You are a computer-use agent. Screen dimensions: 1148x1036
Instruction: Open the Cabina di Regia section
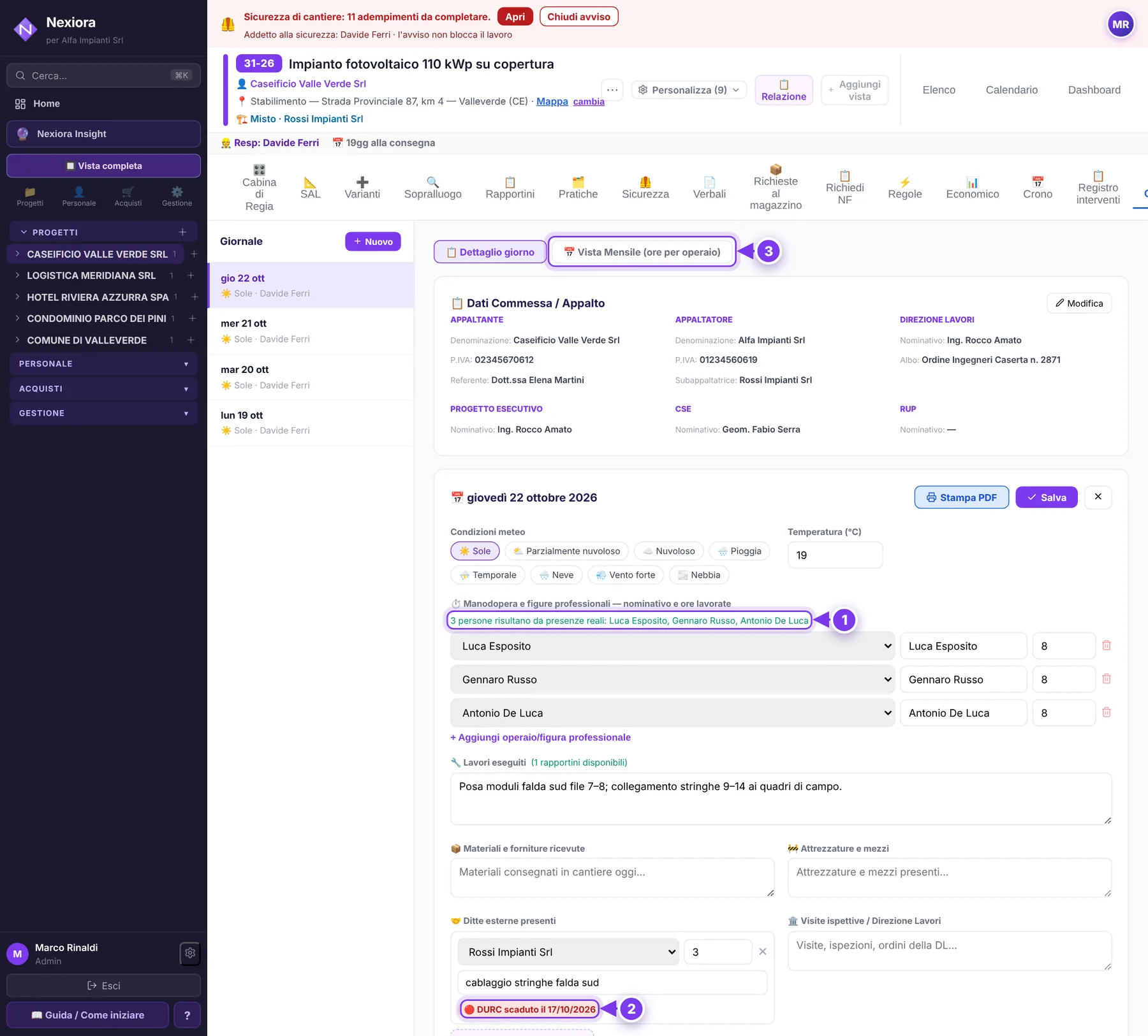259,187
